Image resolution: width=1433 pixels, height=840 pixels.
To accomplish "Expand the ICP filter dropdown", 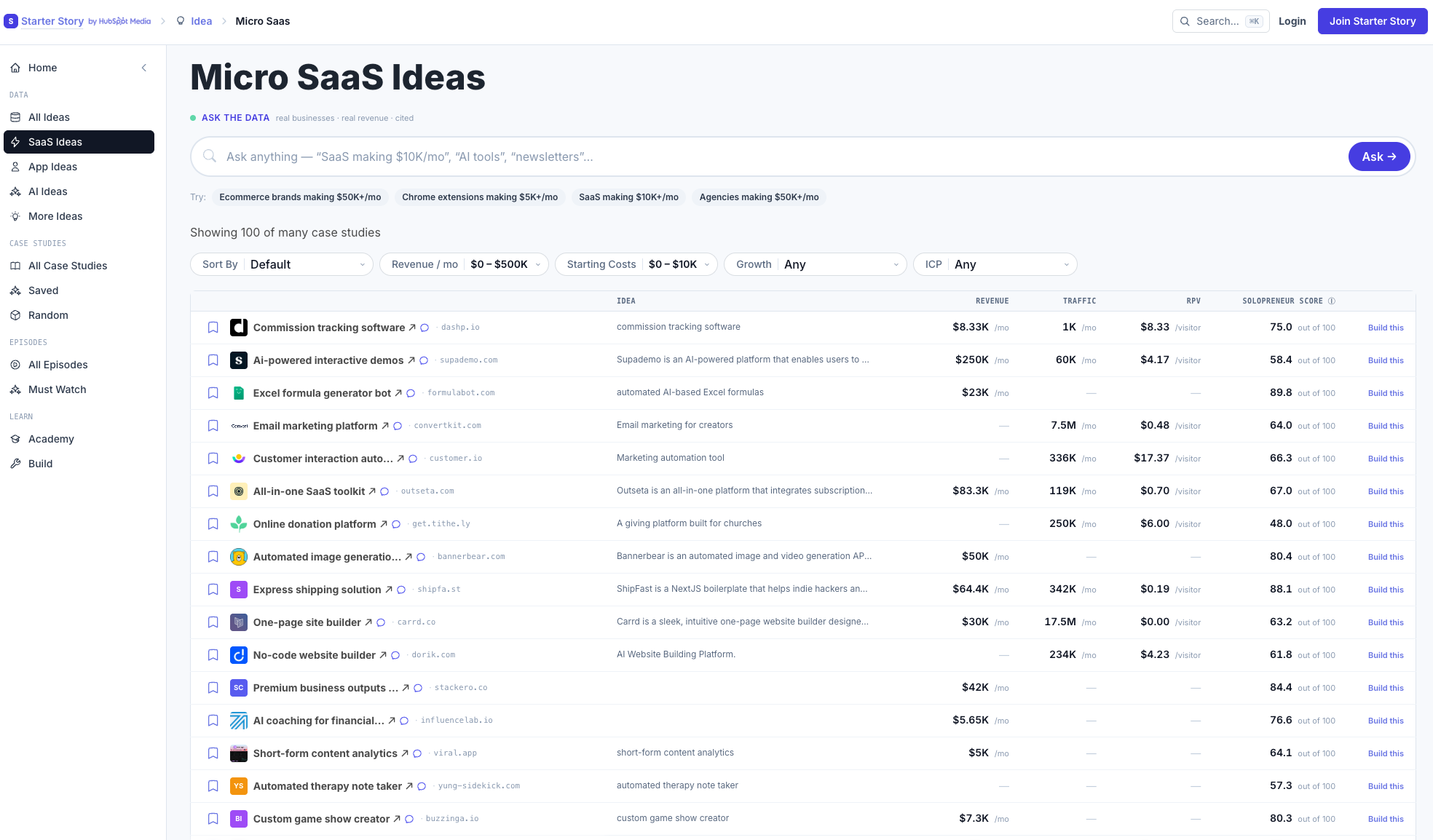I will click(995, 264).
